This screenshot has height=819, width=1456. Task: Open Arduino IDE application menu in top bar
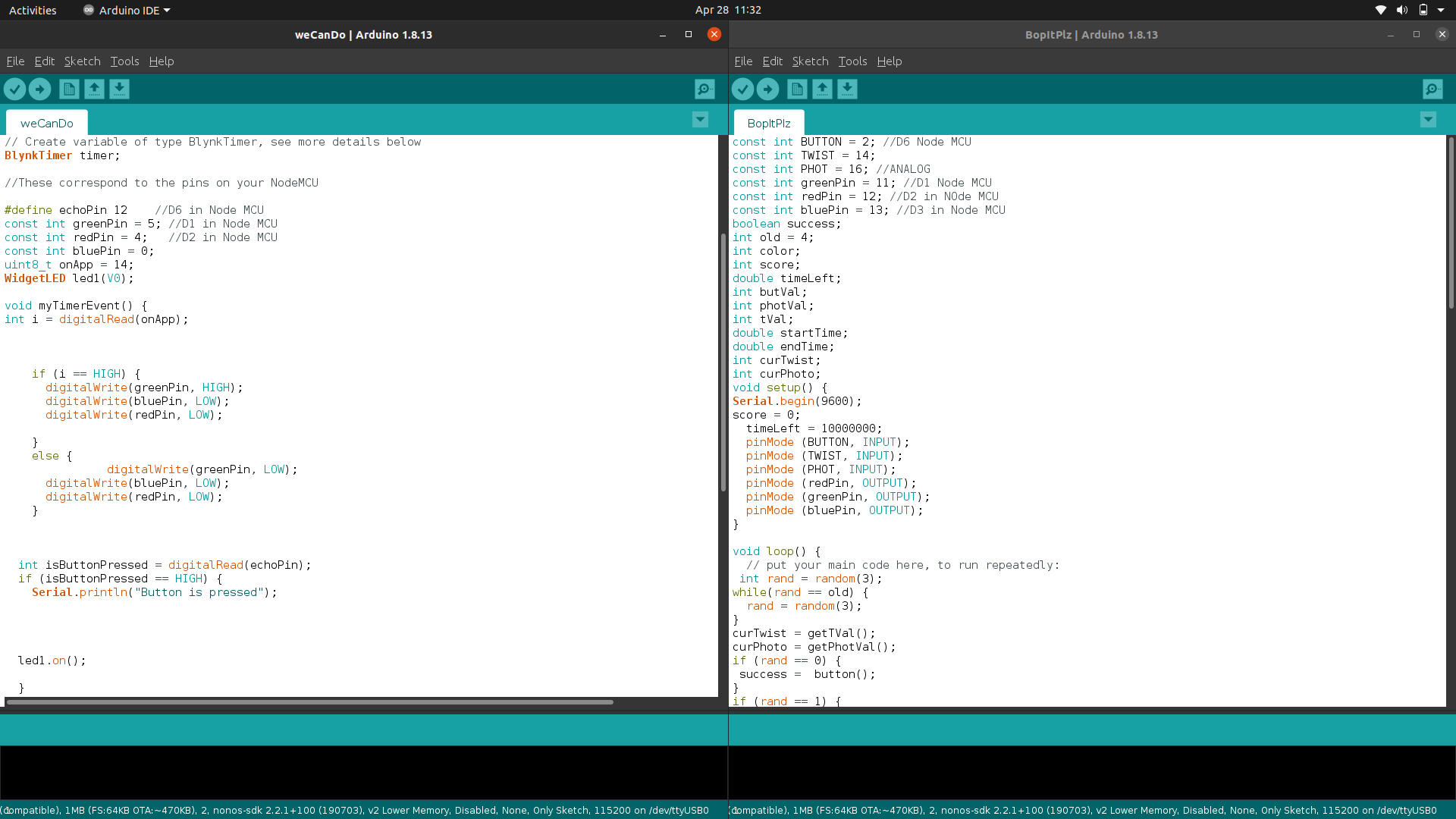(x=127, y=10)
